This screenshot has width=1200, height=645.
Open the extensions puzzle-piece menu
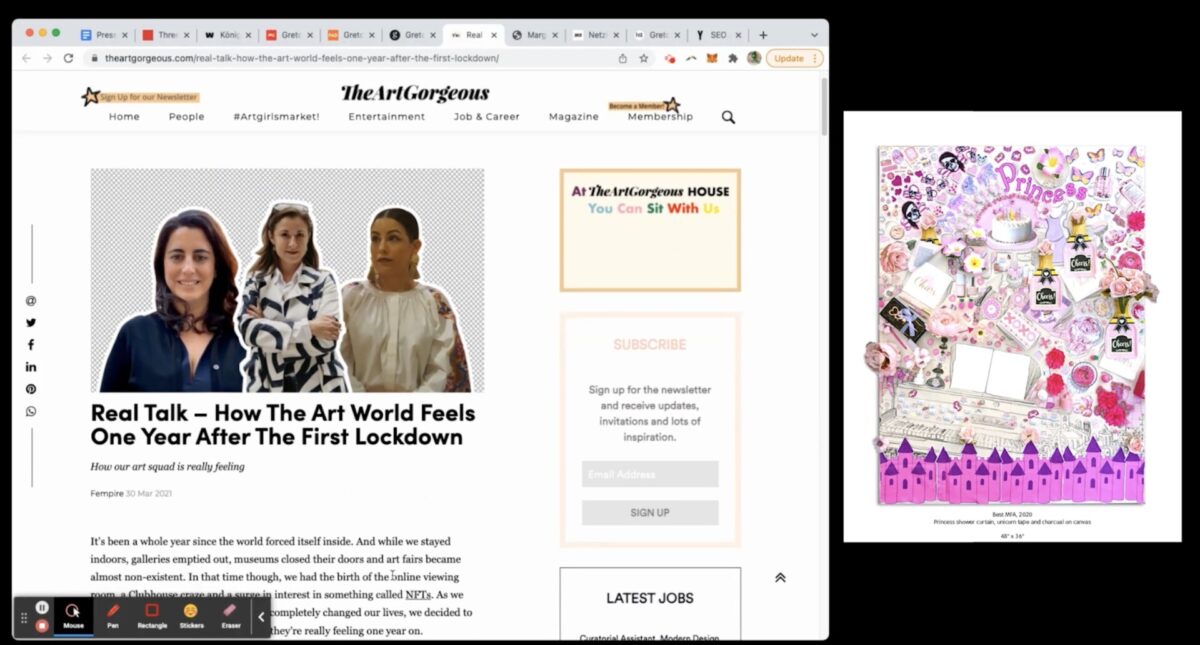point(733,58)
